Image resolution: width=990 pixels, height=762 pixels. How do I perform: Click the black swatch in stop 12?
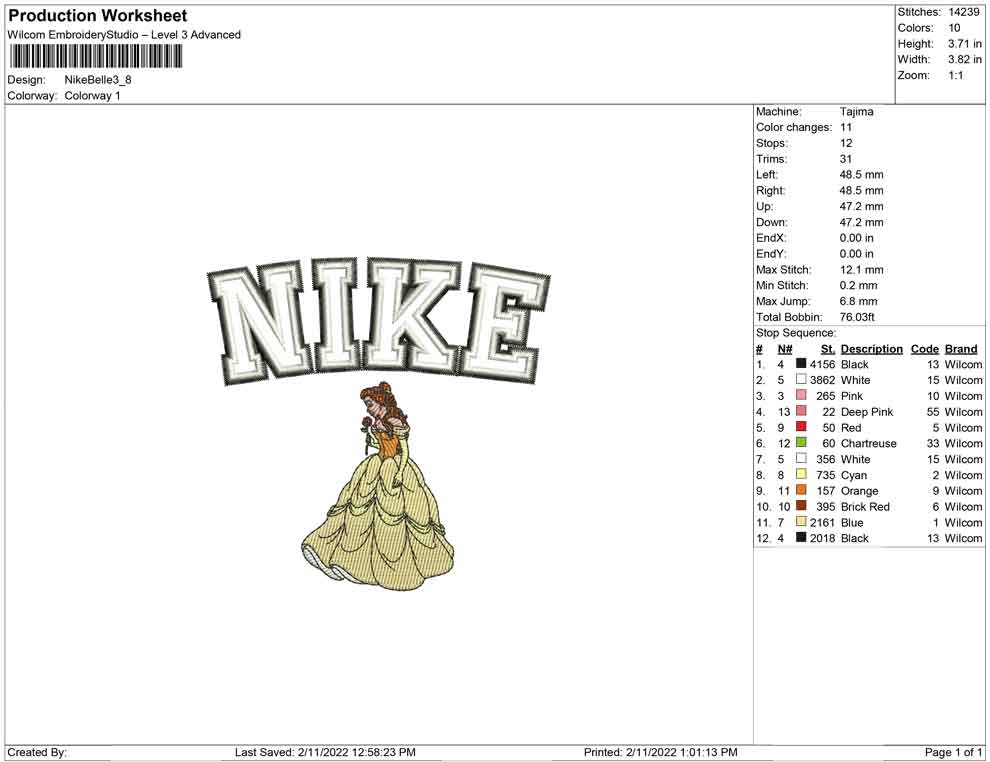(801, 537)
